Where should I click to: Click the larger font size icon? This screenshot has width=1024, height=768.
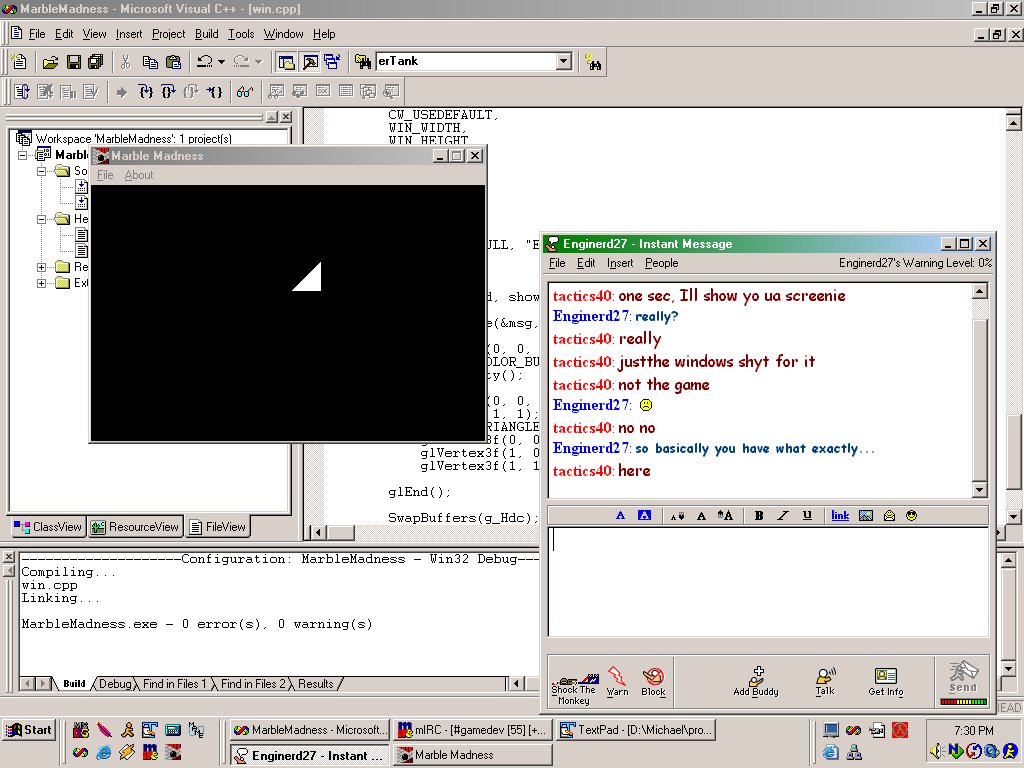(x=725, y=516)
